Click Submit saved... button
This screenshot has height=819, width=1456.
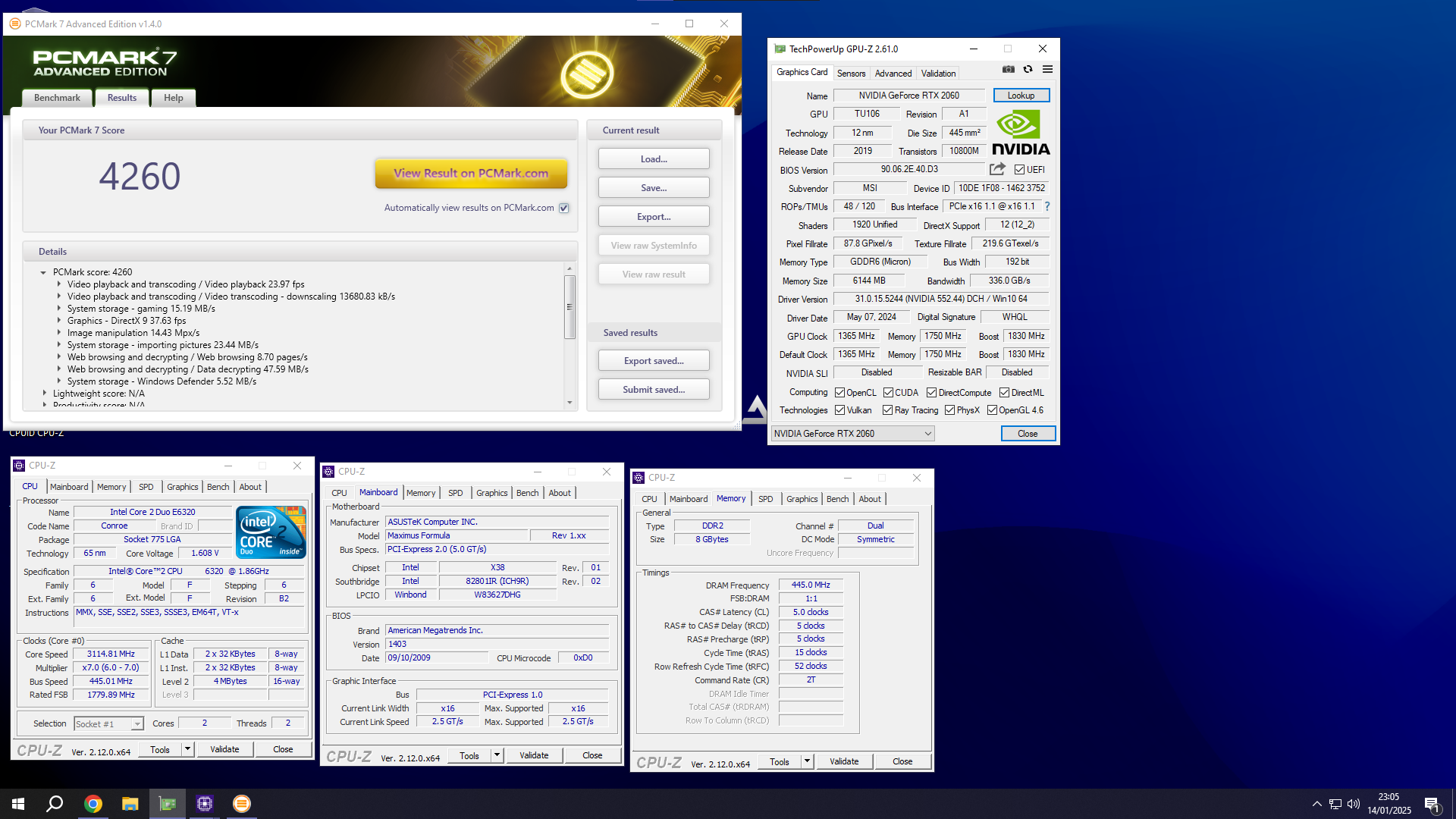[x=654, y=390]
